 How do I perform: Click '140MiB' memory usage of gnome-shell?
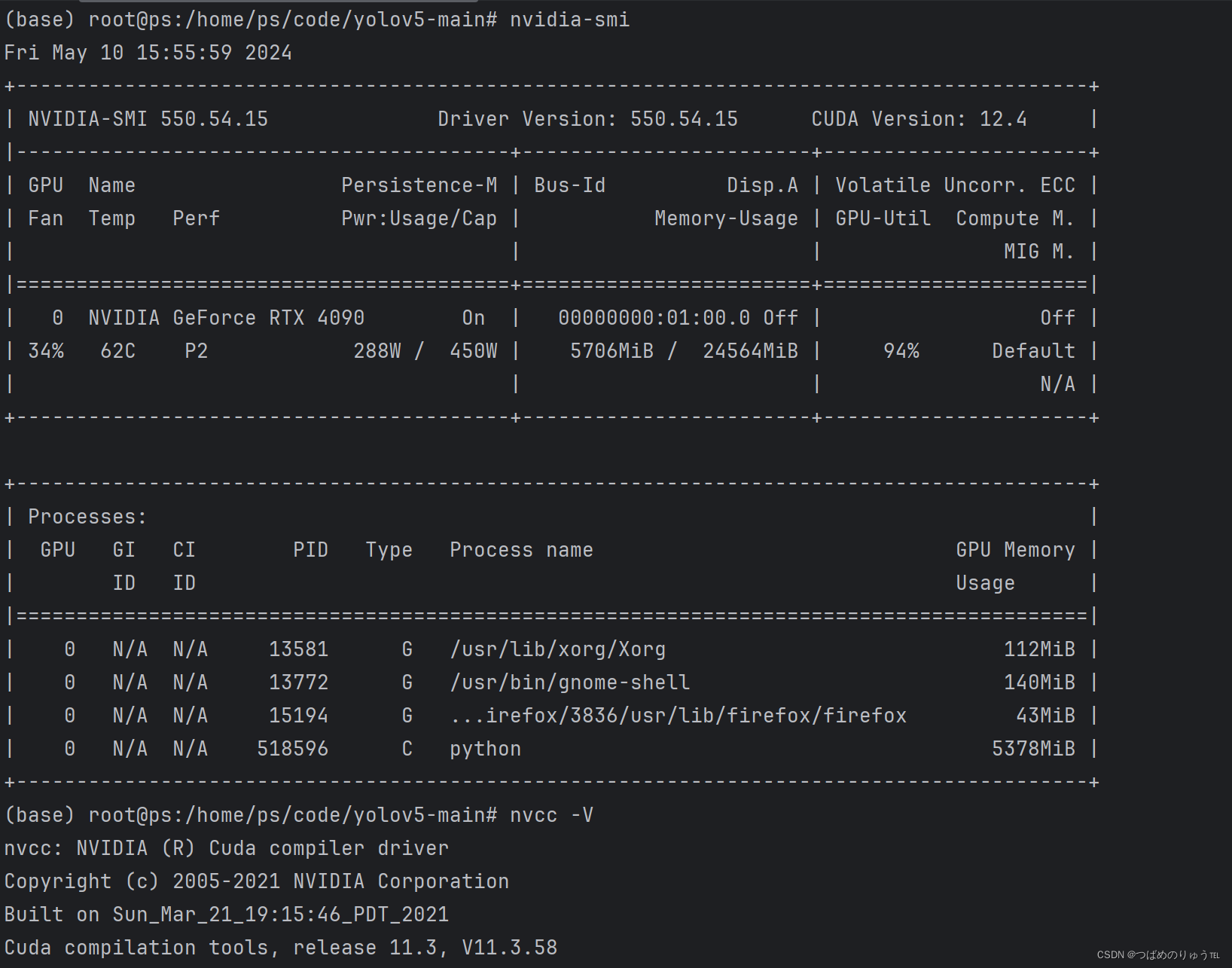(x=1040, y=682)
